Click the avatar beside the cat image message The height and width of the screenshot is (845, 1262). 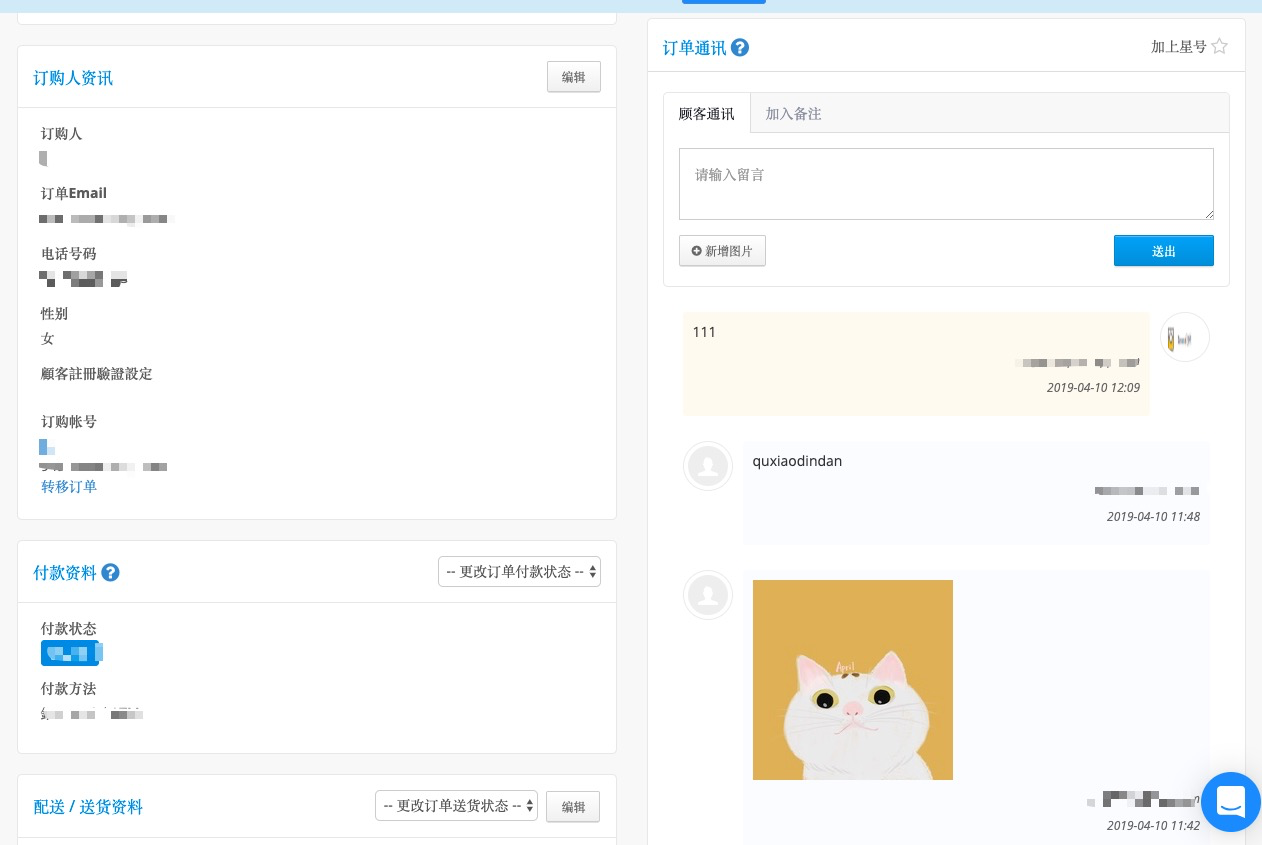[708, 595]
